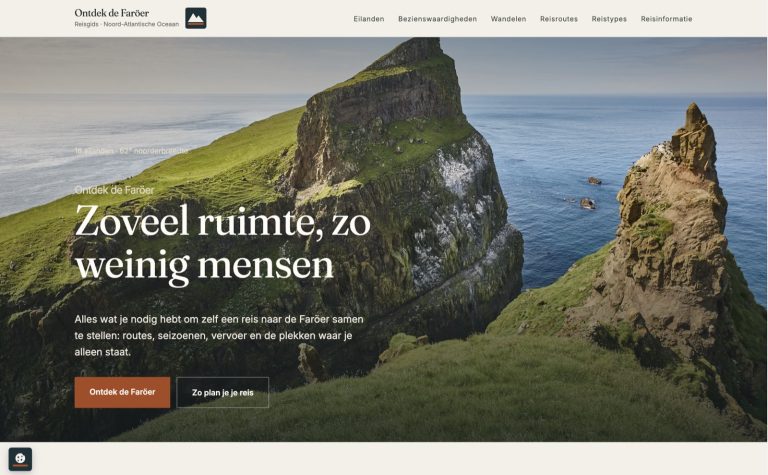Viewport: 768px width, 475px height.
Task: Click the mountain logo icon in header
Action: 195,19
